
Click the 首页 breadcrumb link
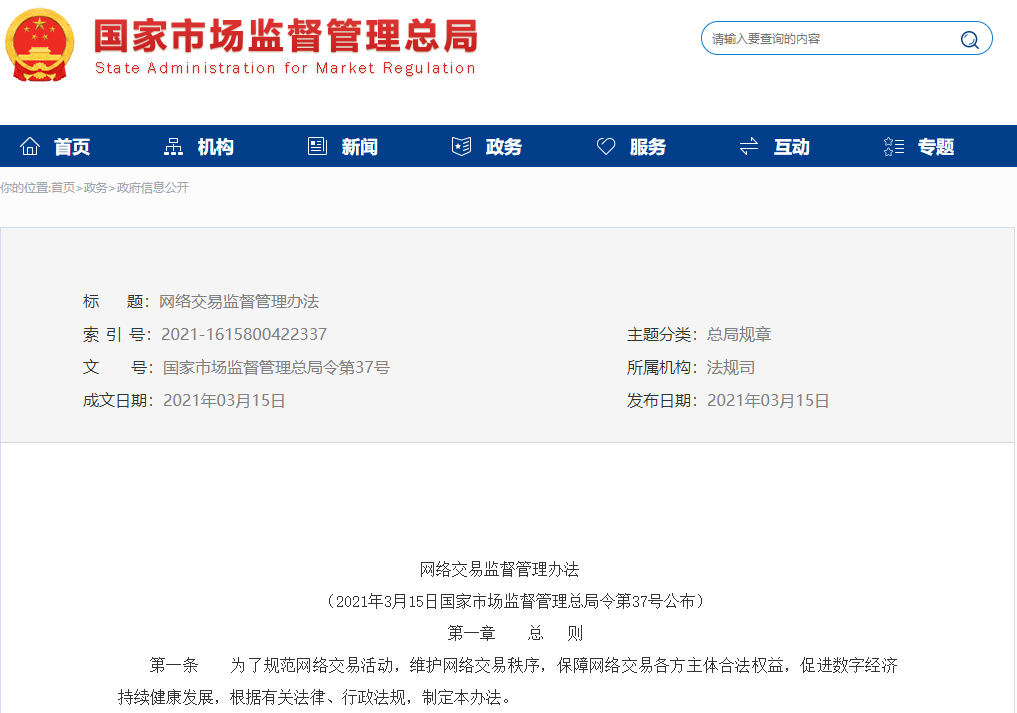click(63, 188)
